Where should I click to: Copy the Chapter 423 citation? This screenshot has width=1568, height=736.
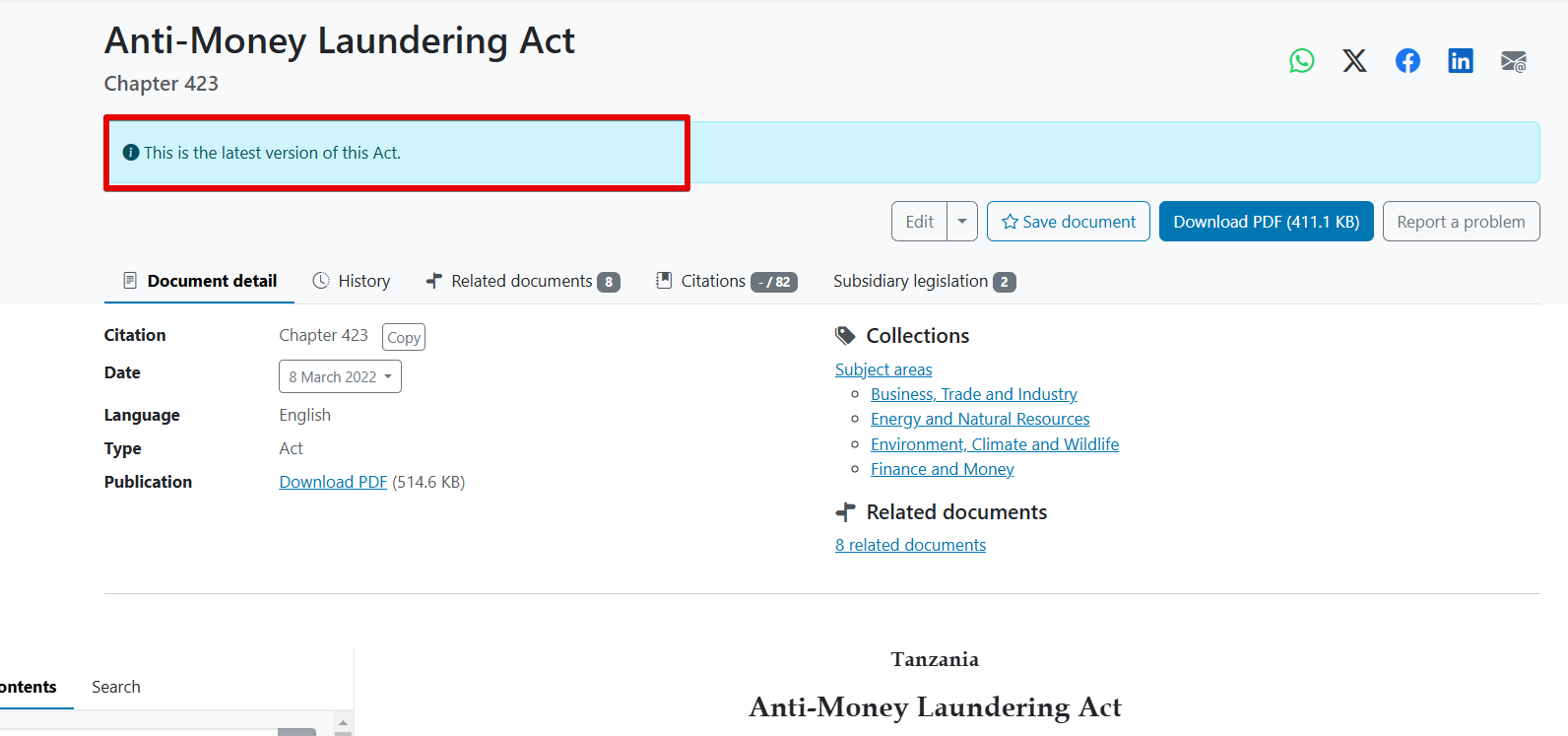[x=404, y=337]
